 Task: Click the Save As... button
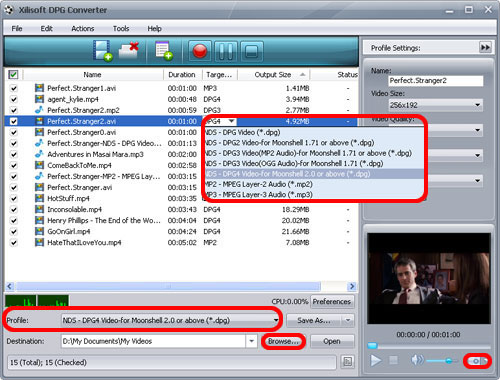point(314,320)
